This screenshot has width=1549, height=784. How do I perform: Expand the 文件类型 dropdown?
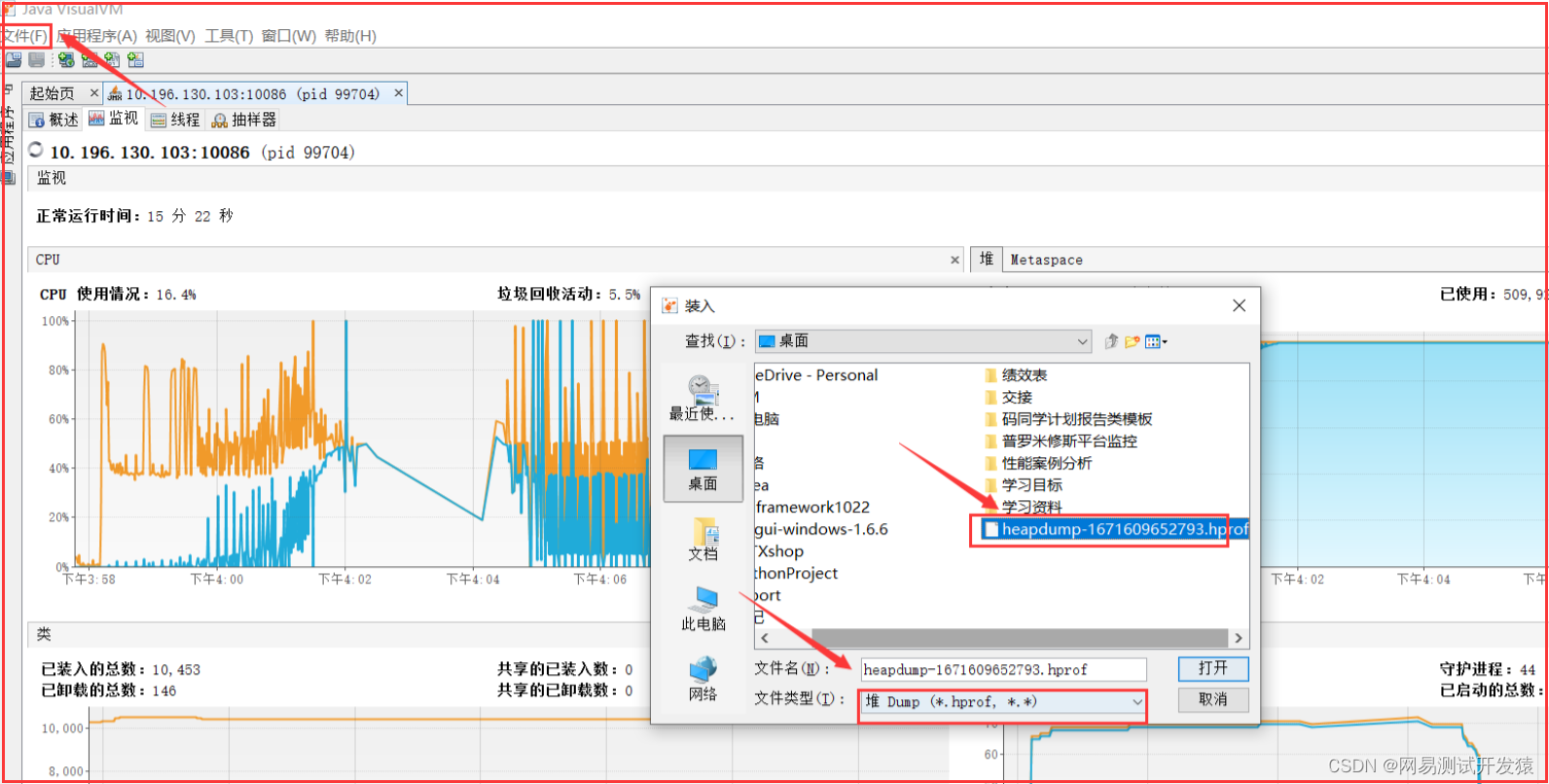(1136, 701)
